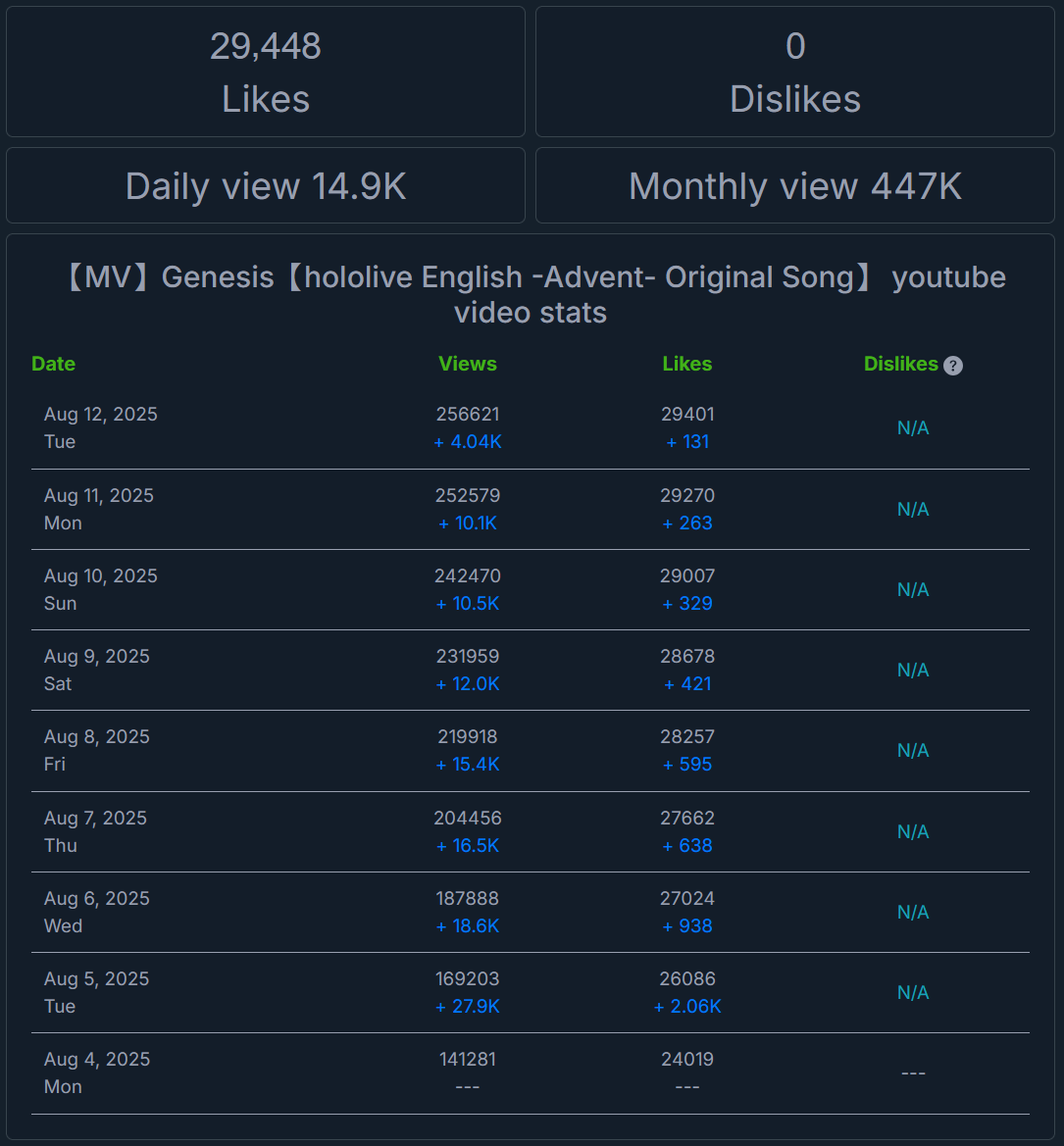Screen dimensions: 1064x1146
Task: Click the Genesis video stats title
Action: 531,294
